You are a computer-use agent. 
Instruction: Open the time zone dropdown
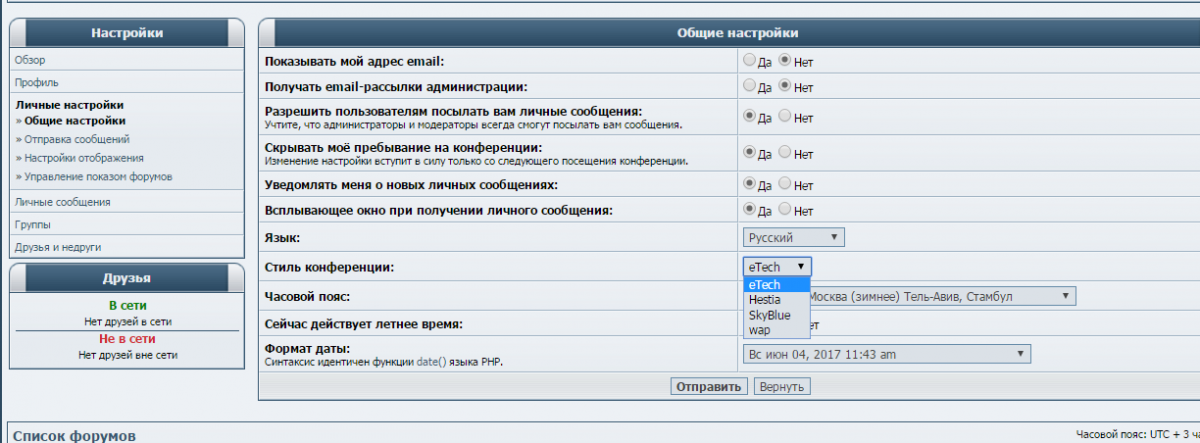940,296
